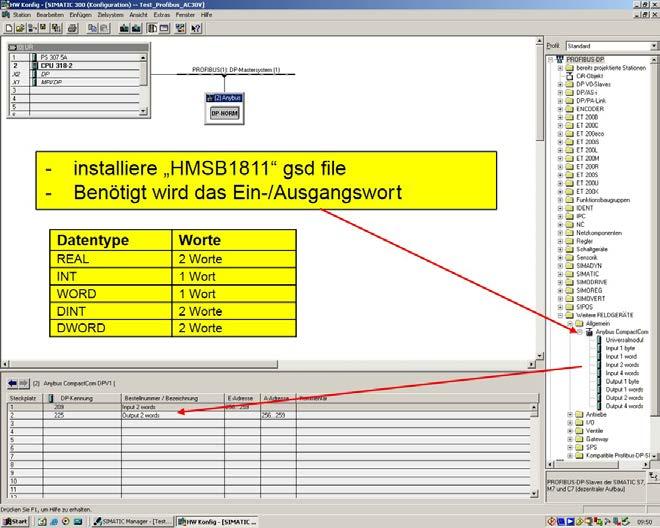Open the Hilfe menu
Image resolution: width=660 pixels, height=528 pixels.
click(206, 15)
